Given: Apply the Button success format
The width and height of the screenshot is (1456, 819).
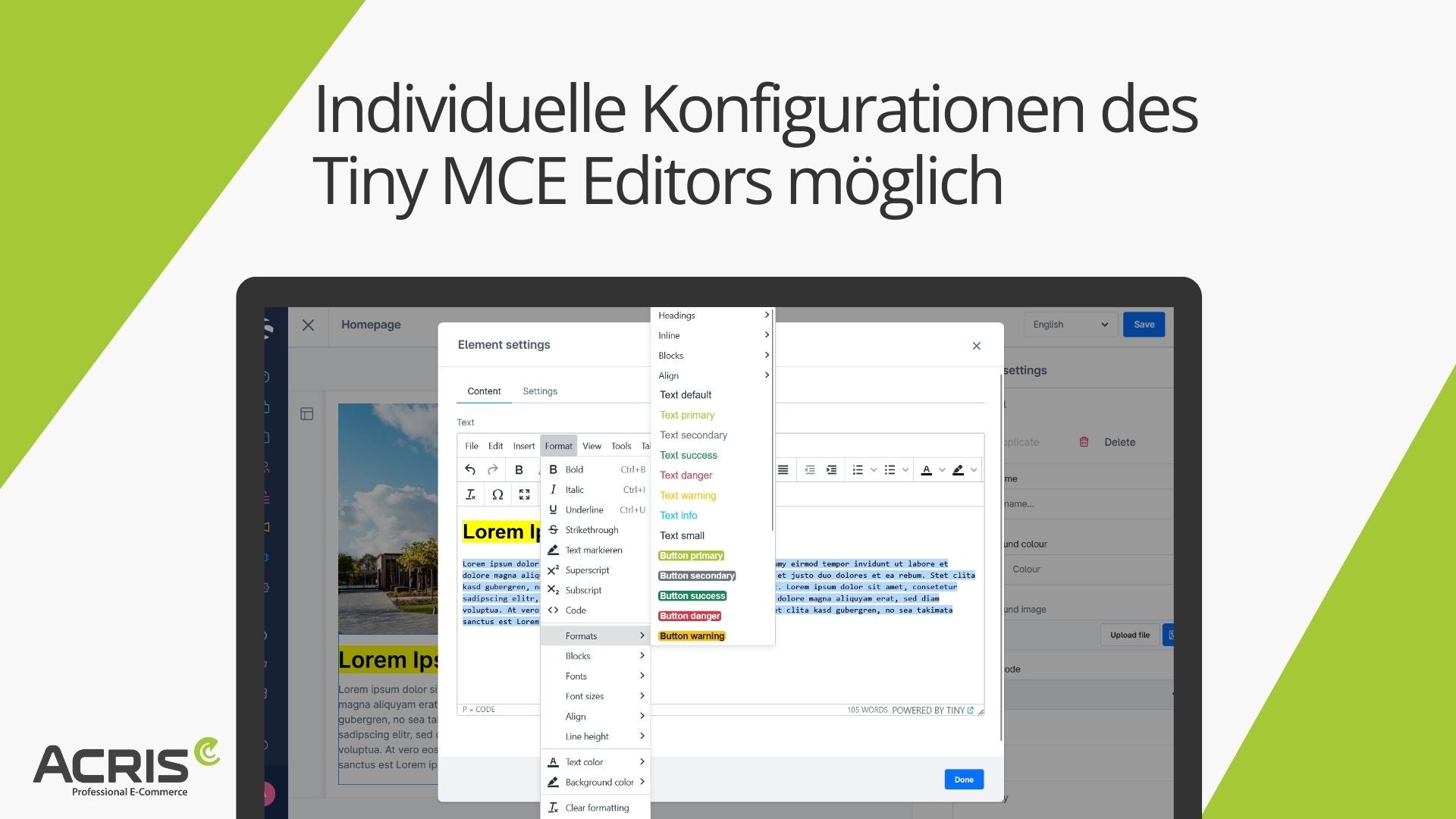Looking at the screenshot, I should (692, 596).
